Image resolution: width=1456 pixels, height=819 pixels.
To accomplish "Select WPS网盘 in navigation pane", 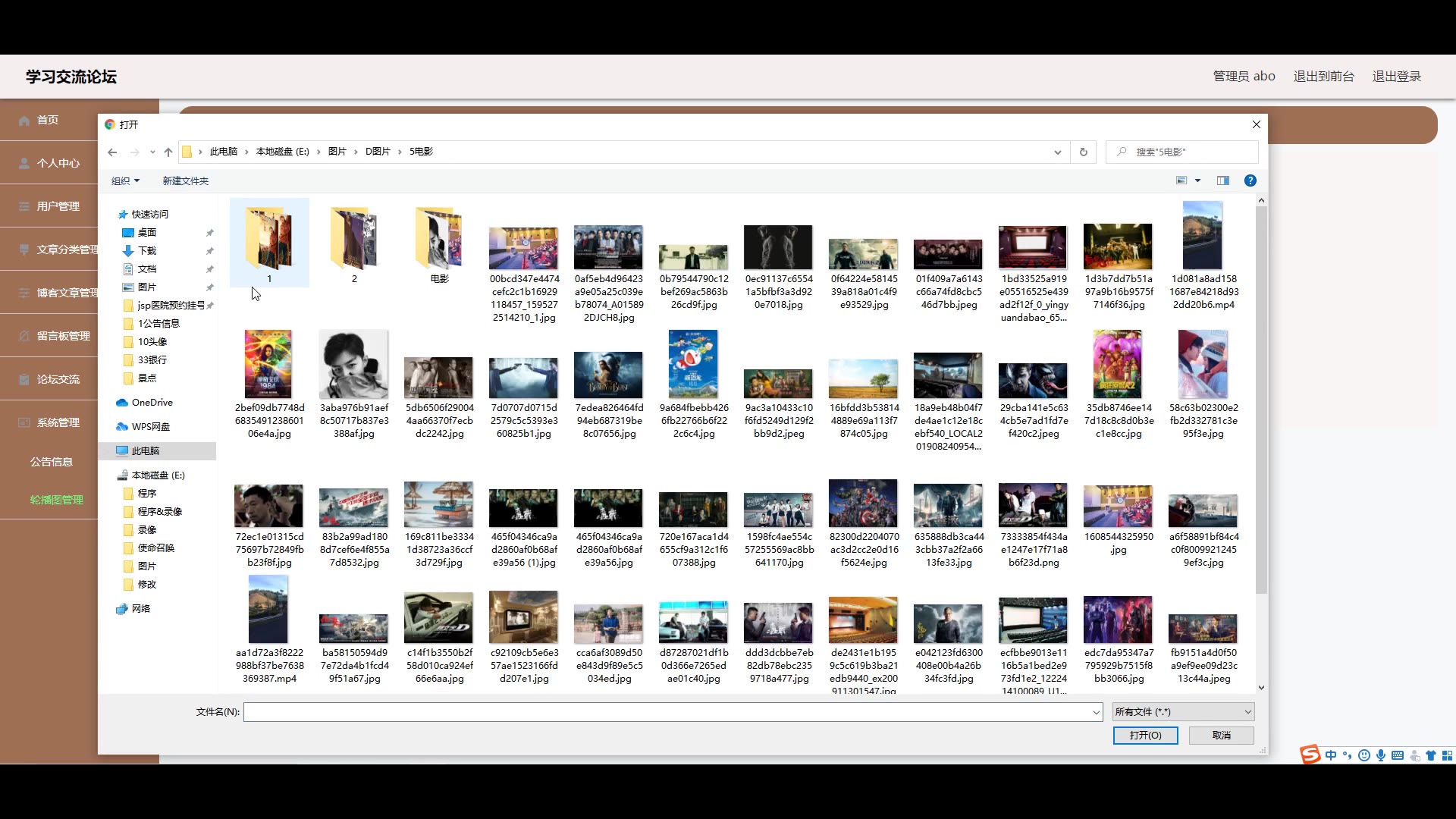I will click(150, 427).
